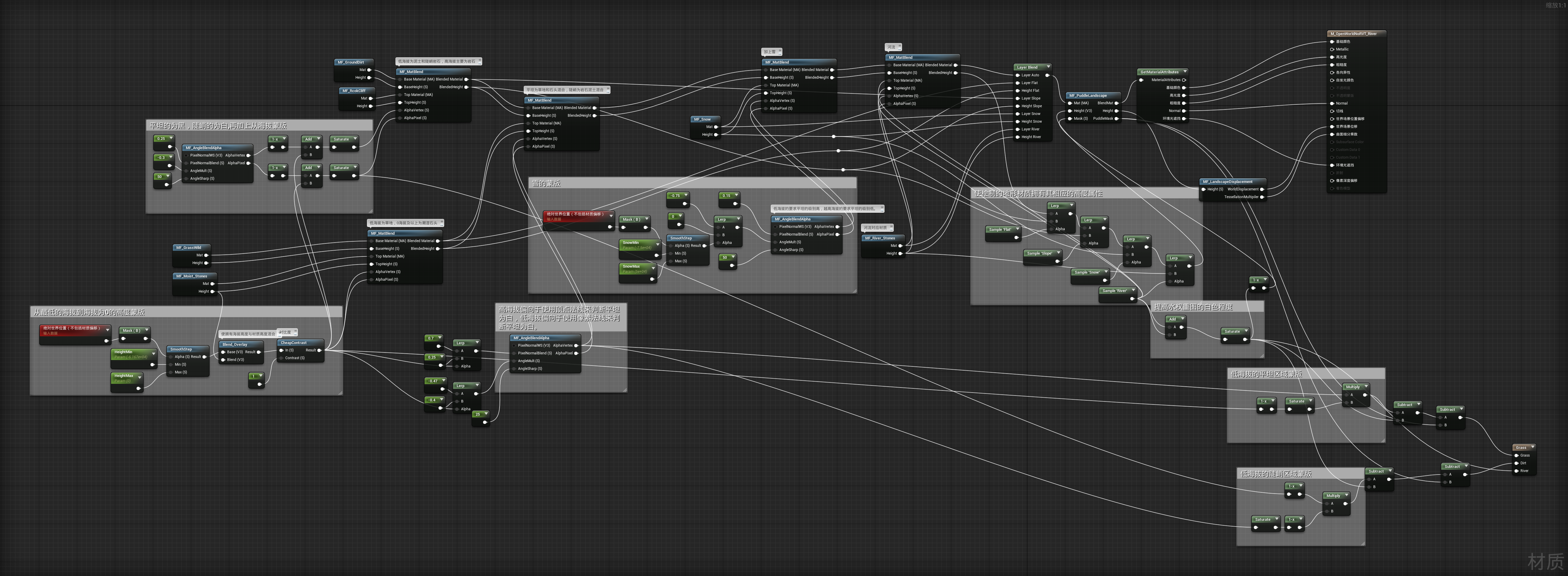Click the PuddleMask output pin
This screenshot has height=576, width=1568.
[x=1116, y=119]
